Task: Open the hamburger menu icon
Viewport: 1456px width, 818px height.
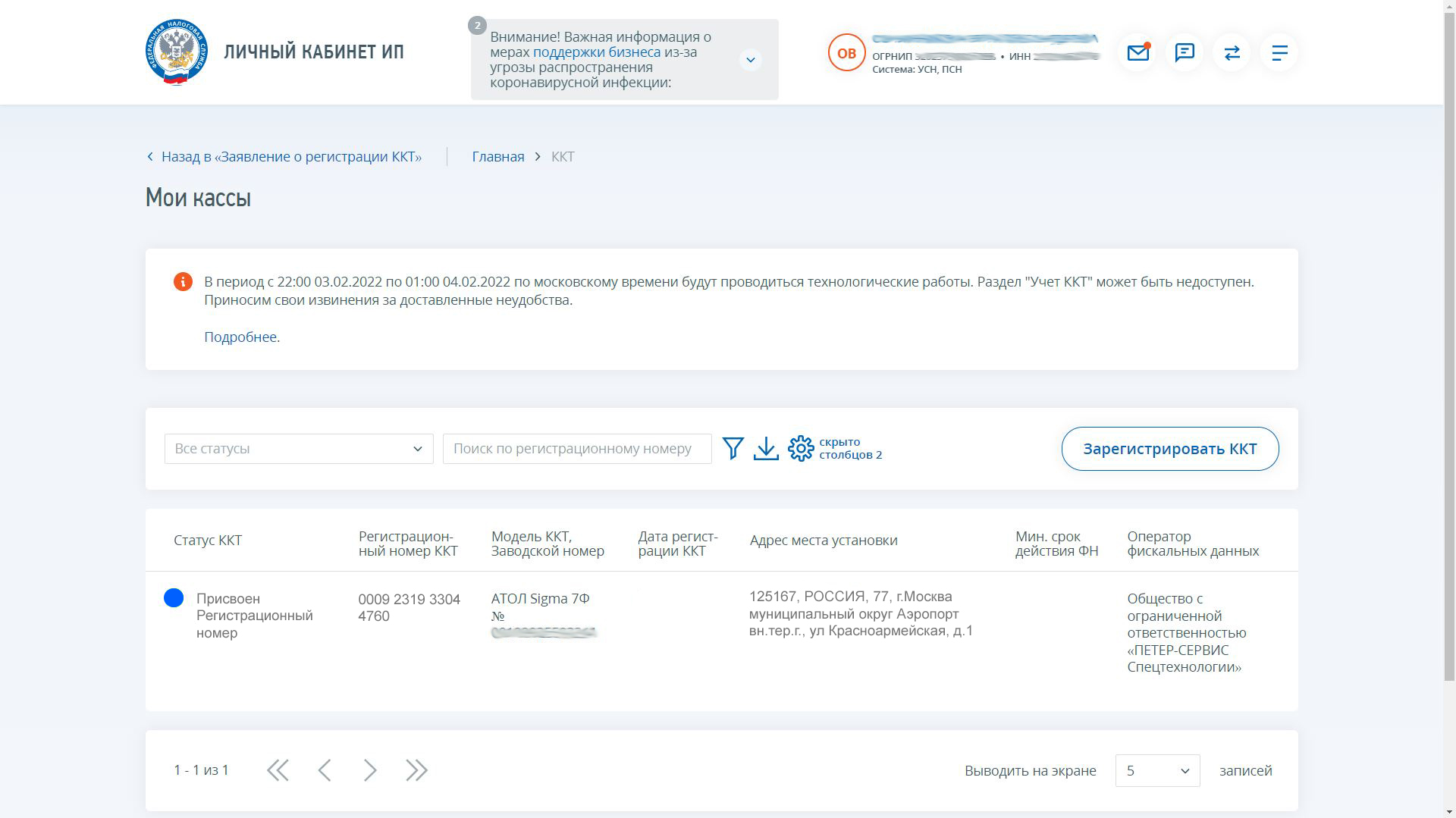Action: pos(1279,52)
